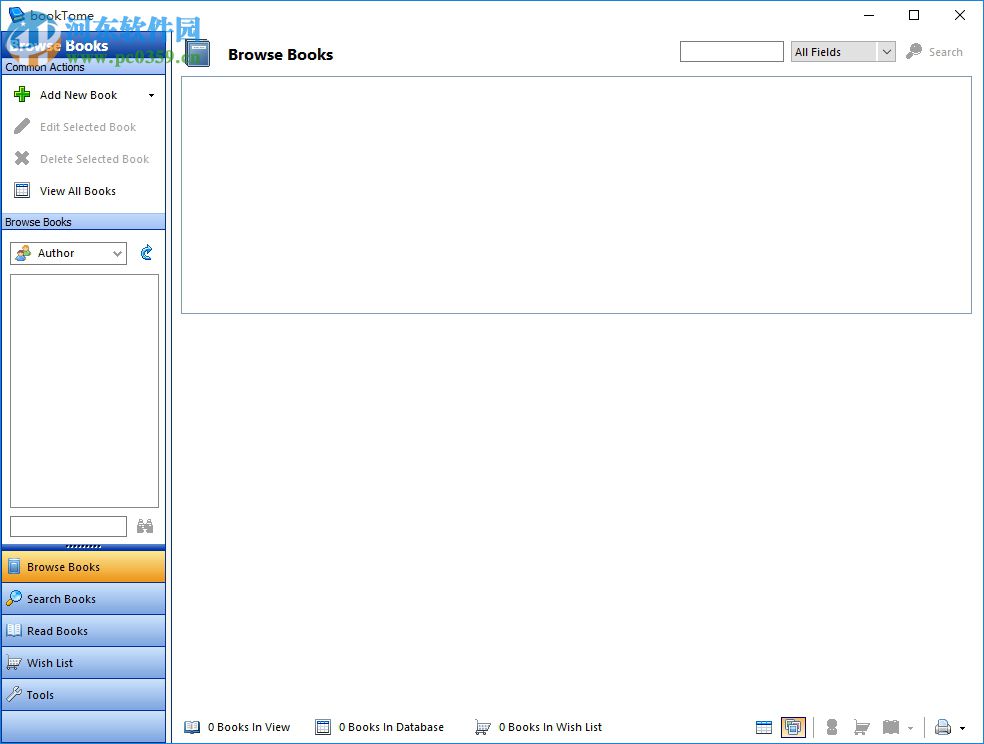Toggle the highlighted cover thumbnails view icon
This screenshot has height=744, width=984.
(793, 728)
